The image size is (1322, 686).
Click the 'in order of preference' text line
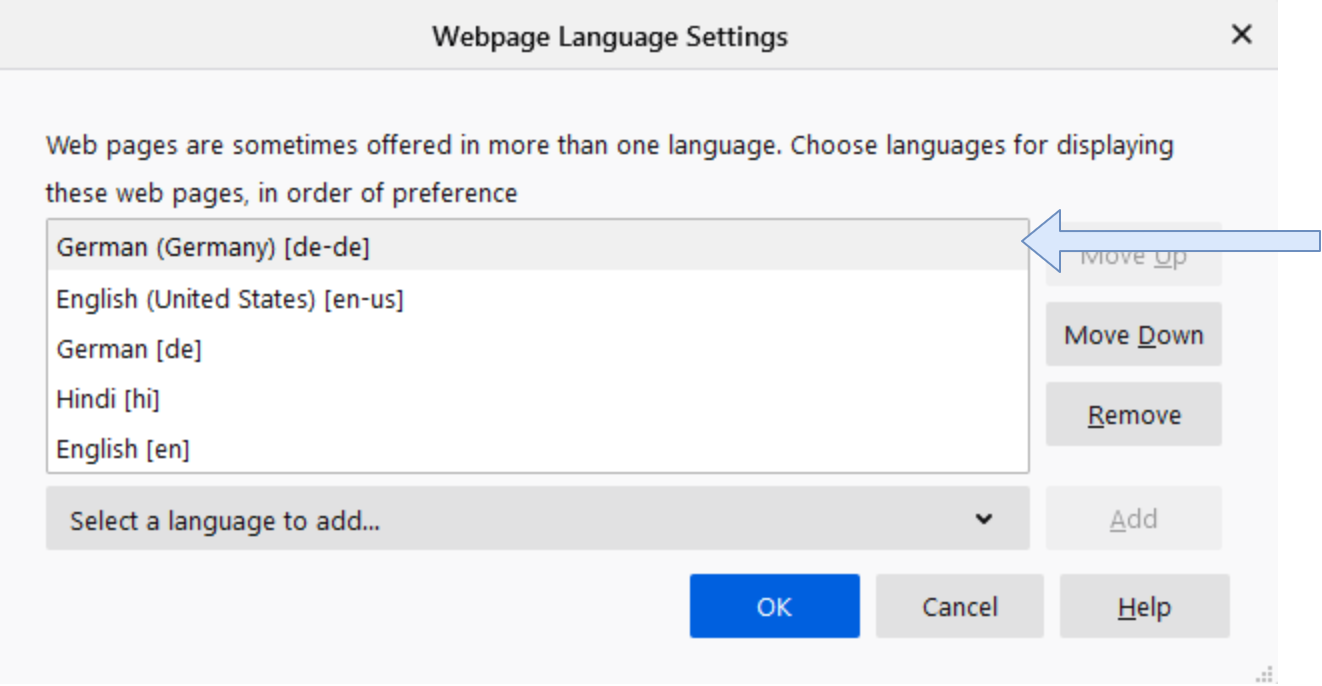pos(281,192)
